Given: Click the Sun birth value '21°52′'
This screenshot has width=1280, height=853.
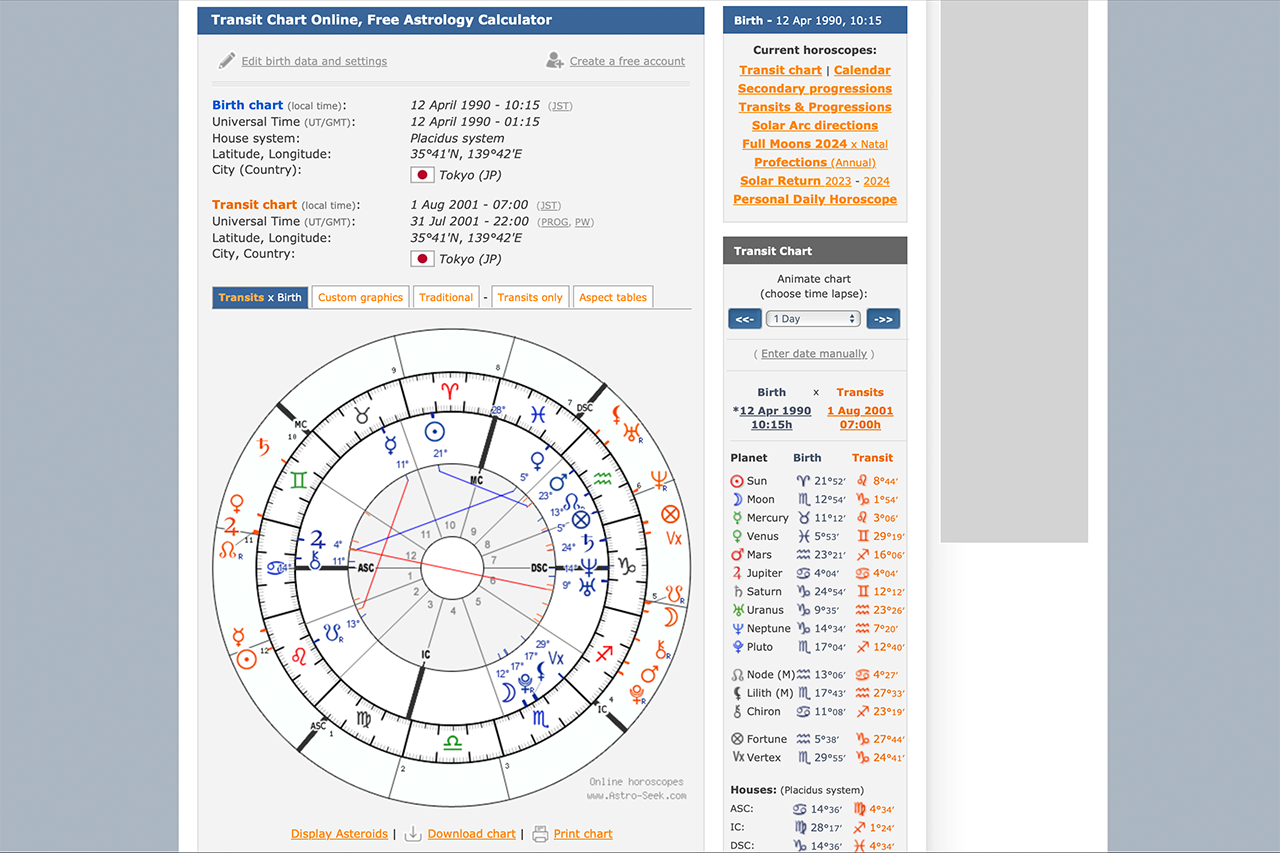Looking at the screenshot, I should pos(830,481).
